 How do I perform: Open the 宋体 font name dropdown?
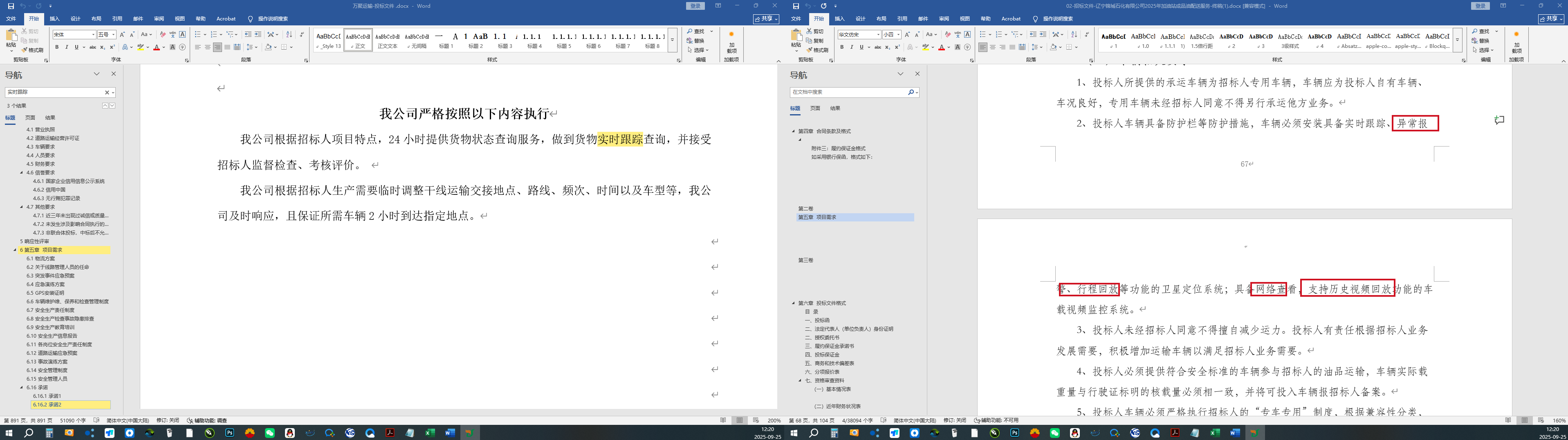click(93, 35)
